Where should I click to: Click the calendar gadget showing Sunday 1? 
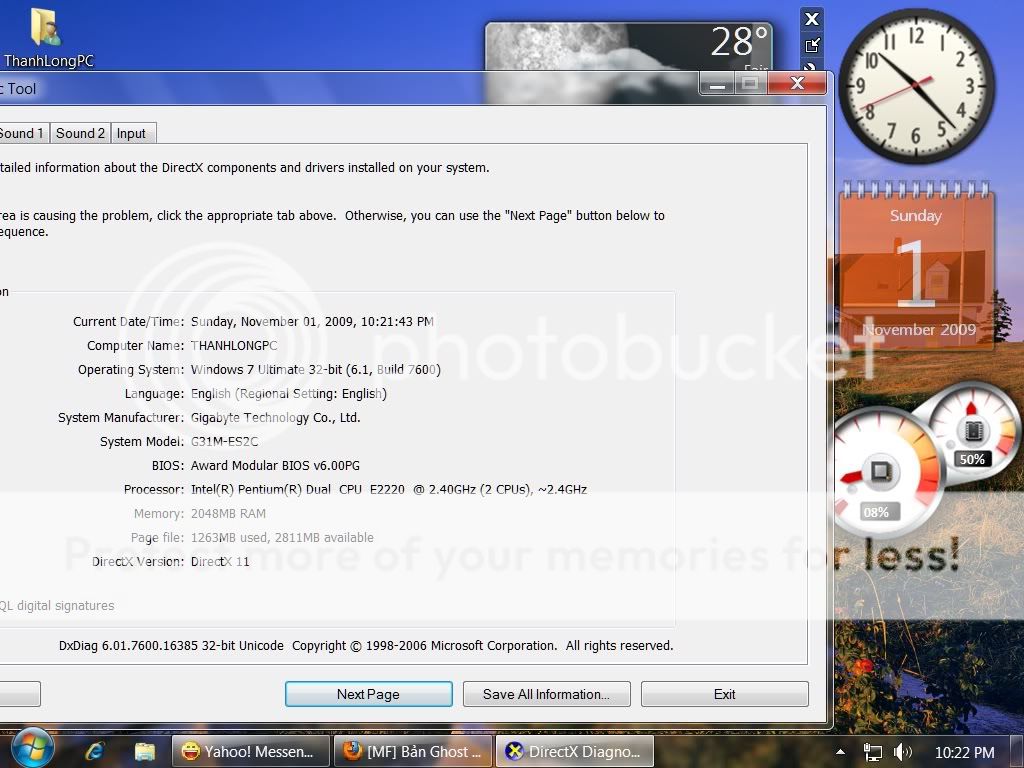[x=914, y=262]
